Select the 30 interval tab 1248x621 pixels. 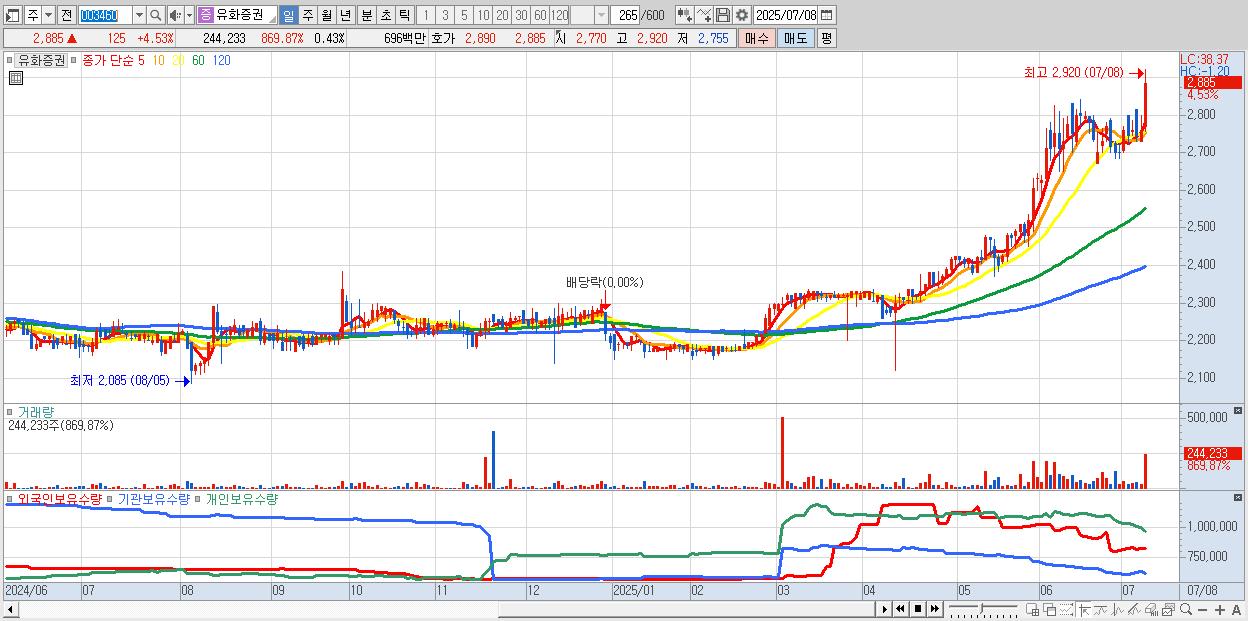point(521,15)
